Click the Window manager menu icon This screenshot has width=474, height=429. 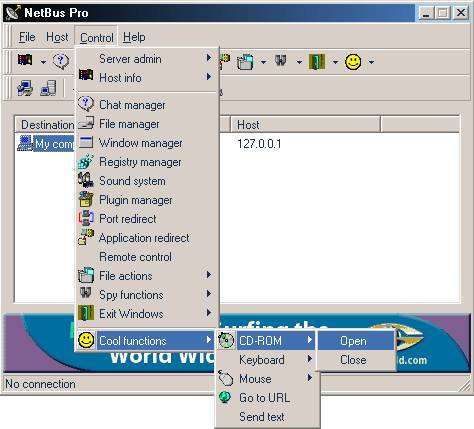coord(86,142)
